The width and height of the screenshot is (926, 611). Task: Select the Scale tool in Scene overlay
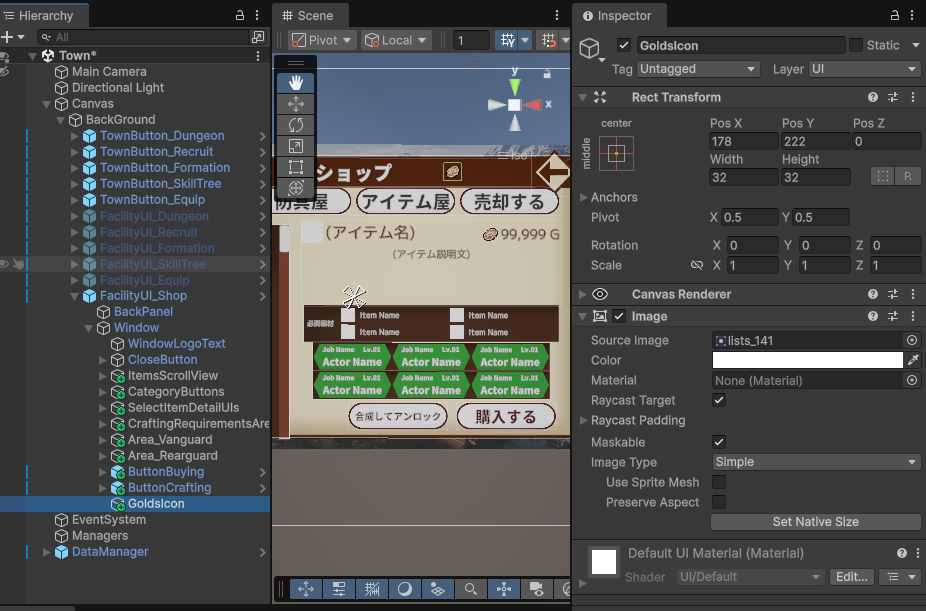pyautogui.click(x=295, y=146)
